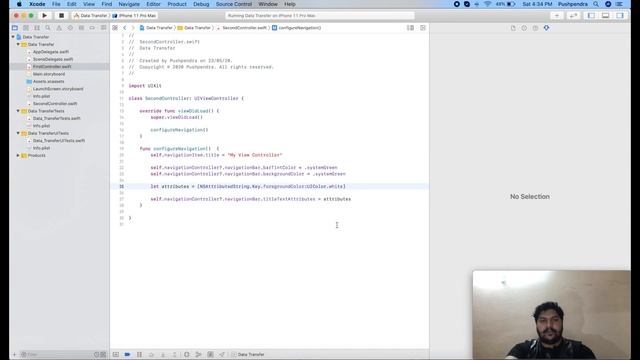Open the Source Control menu
The height and width of the screenshot is (360, 640).
[x=234, y=4]
